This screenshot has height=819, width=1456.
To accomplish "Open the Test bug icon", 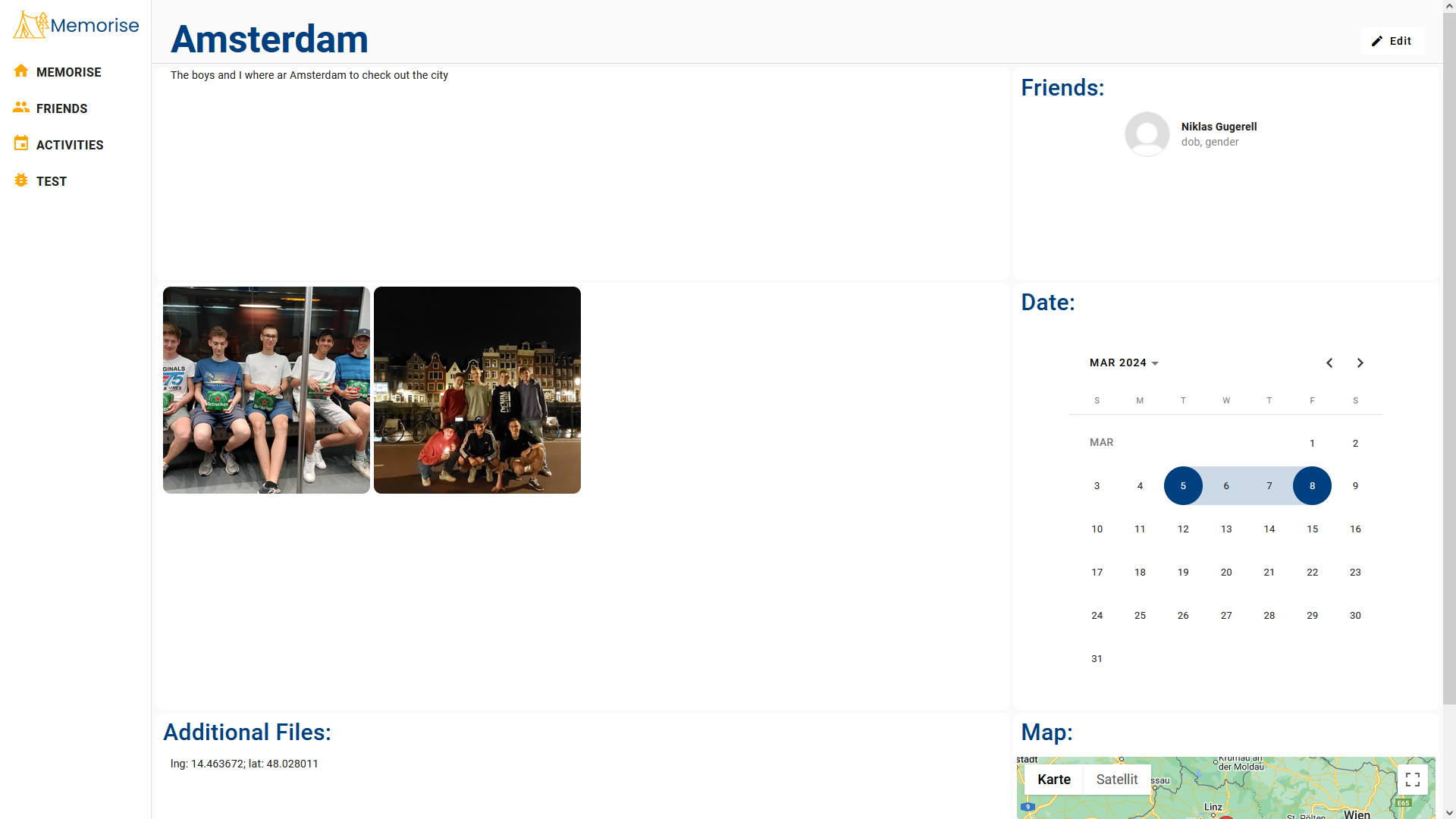I will click(21, 180).
